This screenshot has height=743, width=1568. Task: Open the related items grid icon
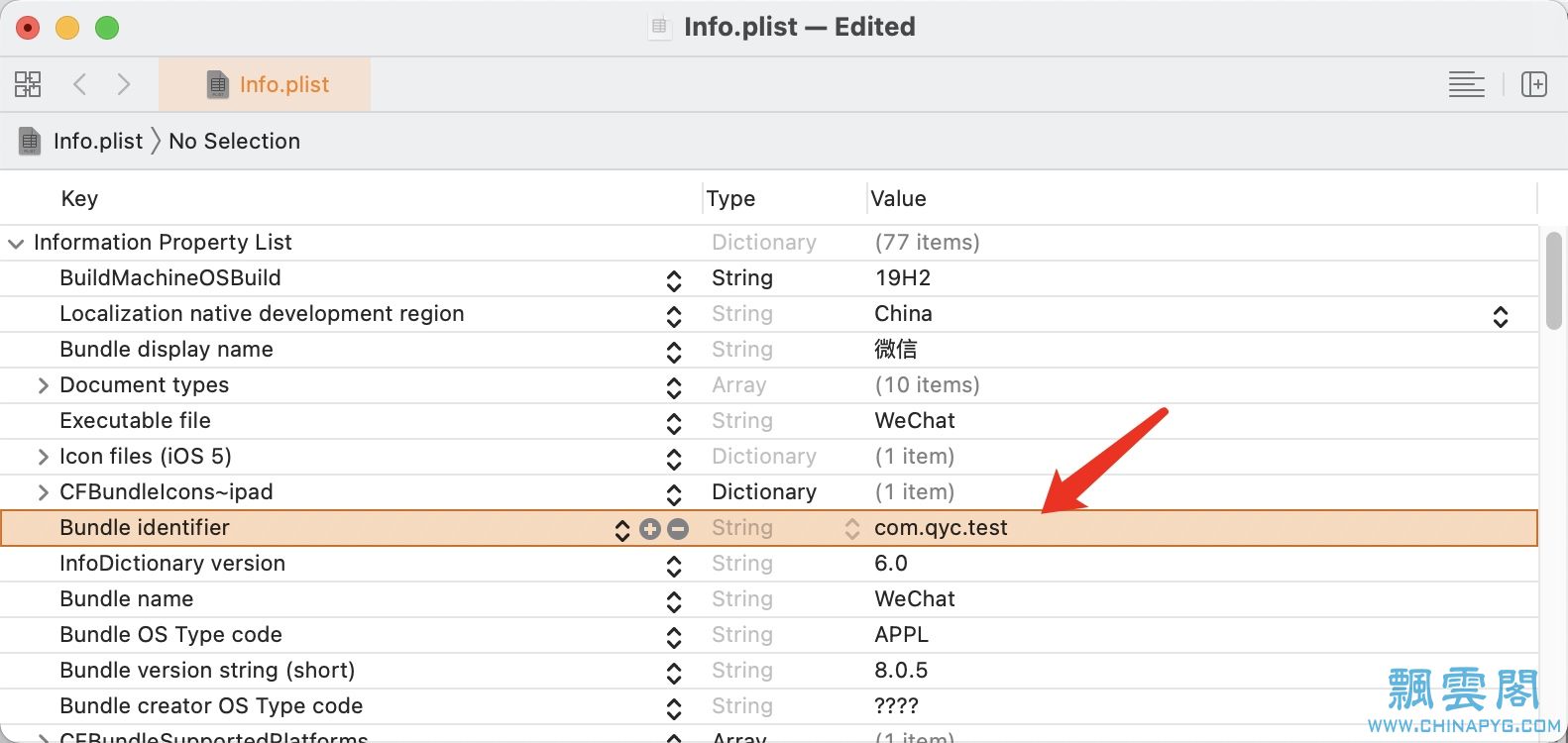pos(28,84)
